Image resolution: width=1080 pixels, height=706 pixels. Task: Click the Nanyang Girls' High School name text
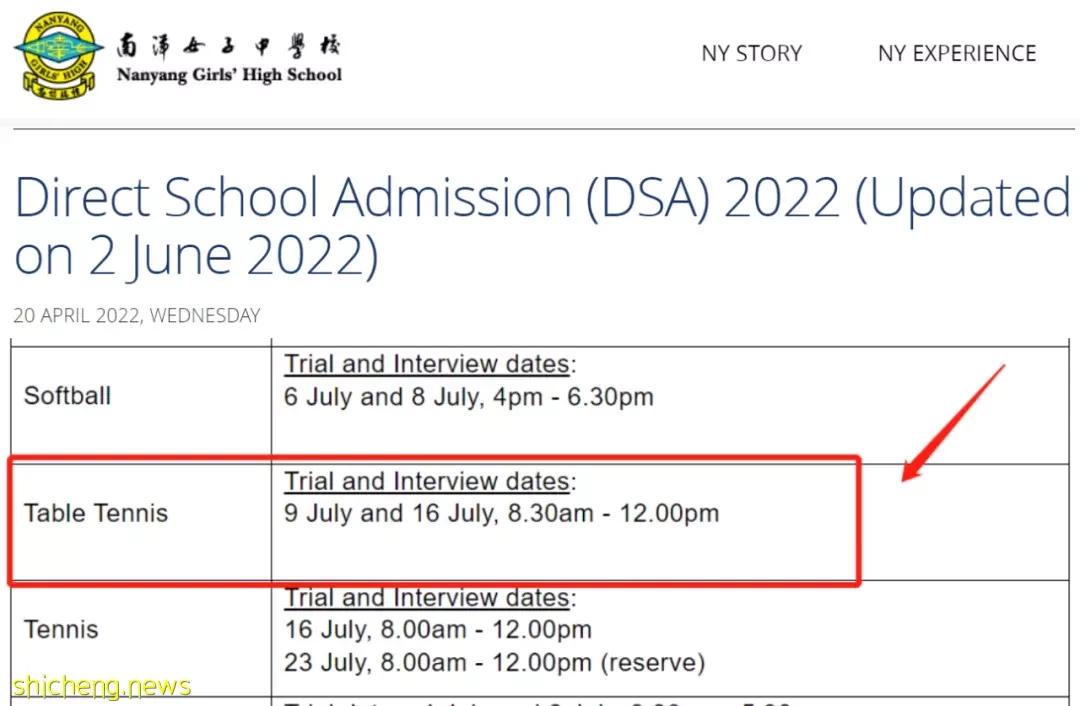pyautogui.click(x=229, y=74)
